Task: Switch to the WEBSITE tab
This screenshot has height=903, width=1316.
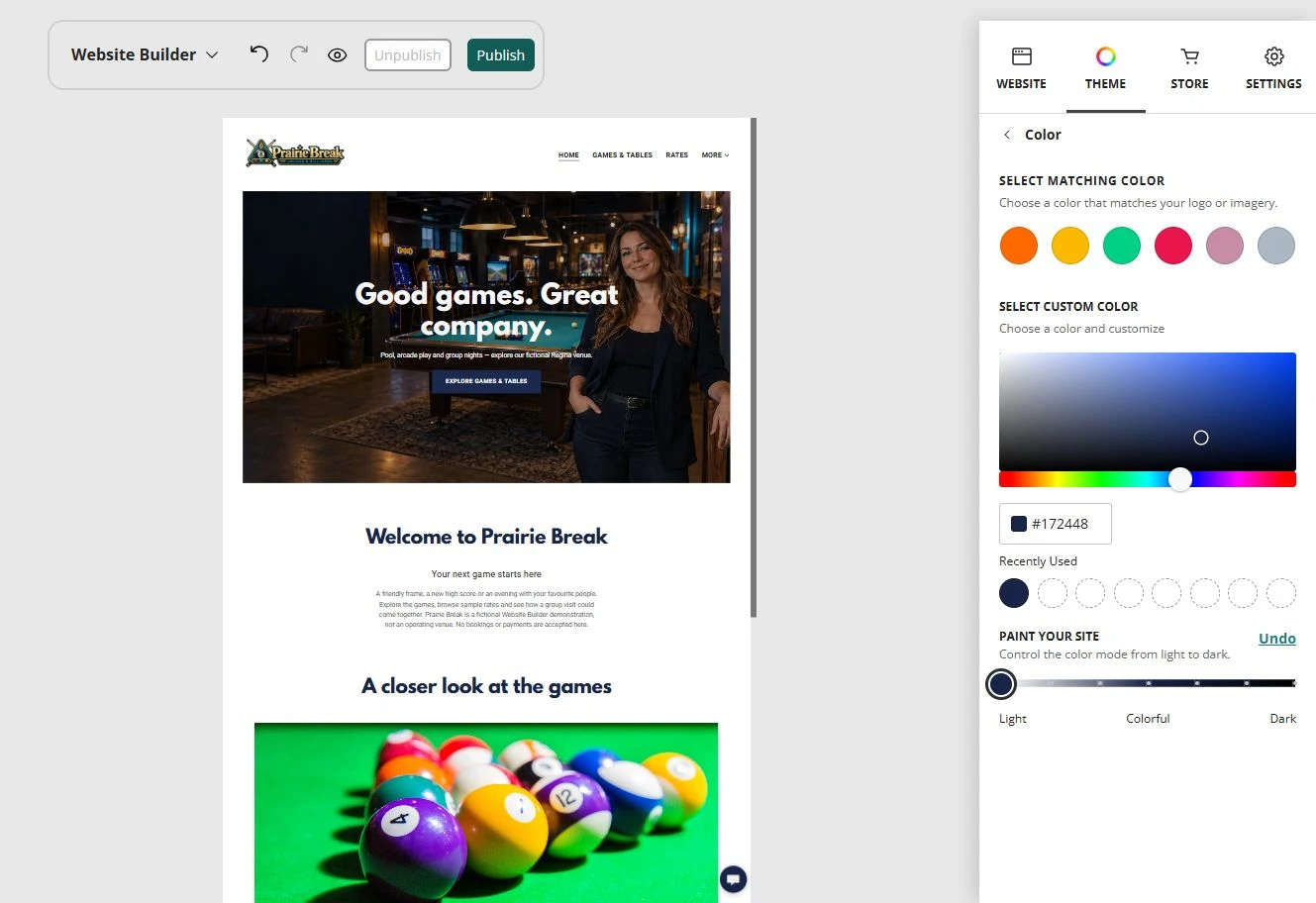Action: (1021, 68)
